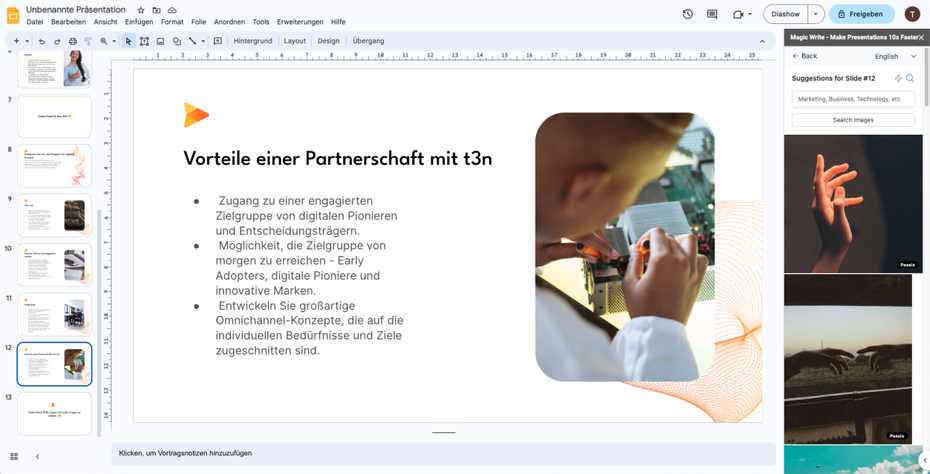Redo the last action
The height and width of the screenshot is (474, 930).
(x=57, y=41)
